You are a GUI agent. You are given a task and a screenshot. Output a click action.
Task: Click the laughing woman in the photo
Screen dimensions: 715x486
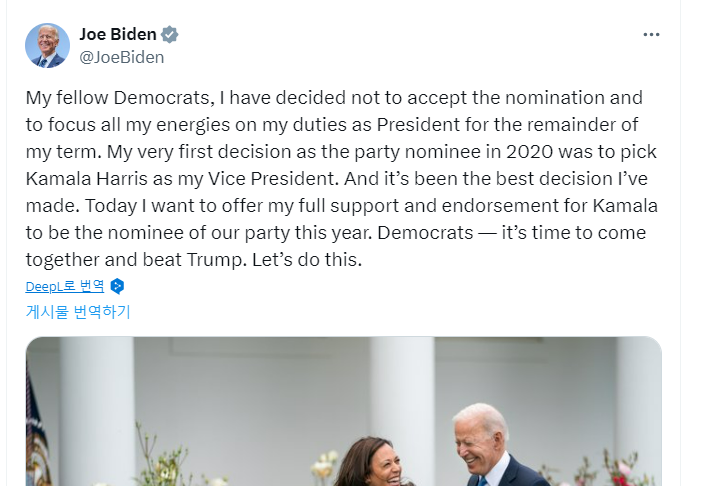[x=365, y=463]
